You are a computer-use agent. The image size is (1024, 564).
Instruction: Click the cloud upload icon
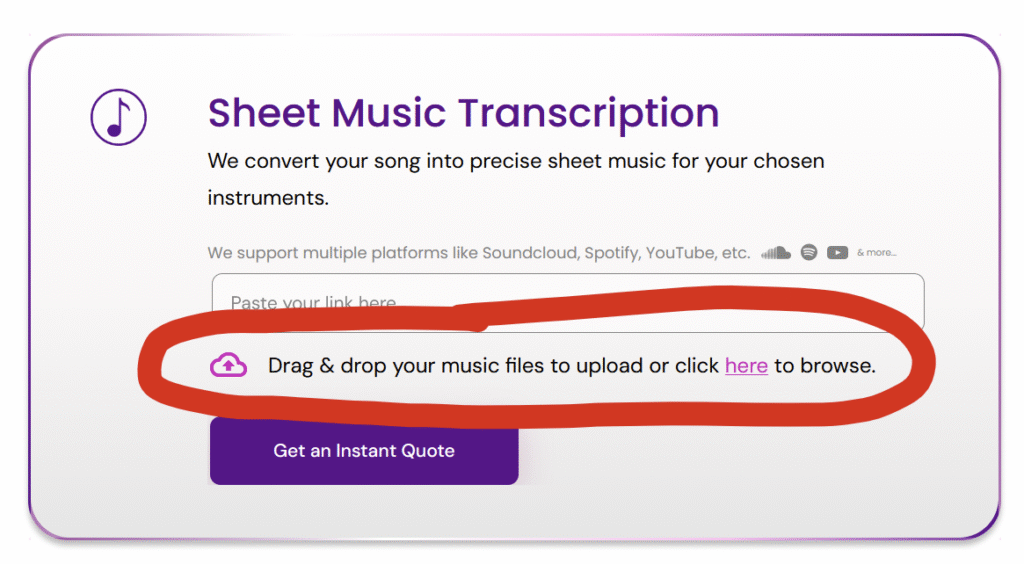click(229, 366)
